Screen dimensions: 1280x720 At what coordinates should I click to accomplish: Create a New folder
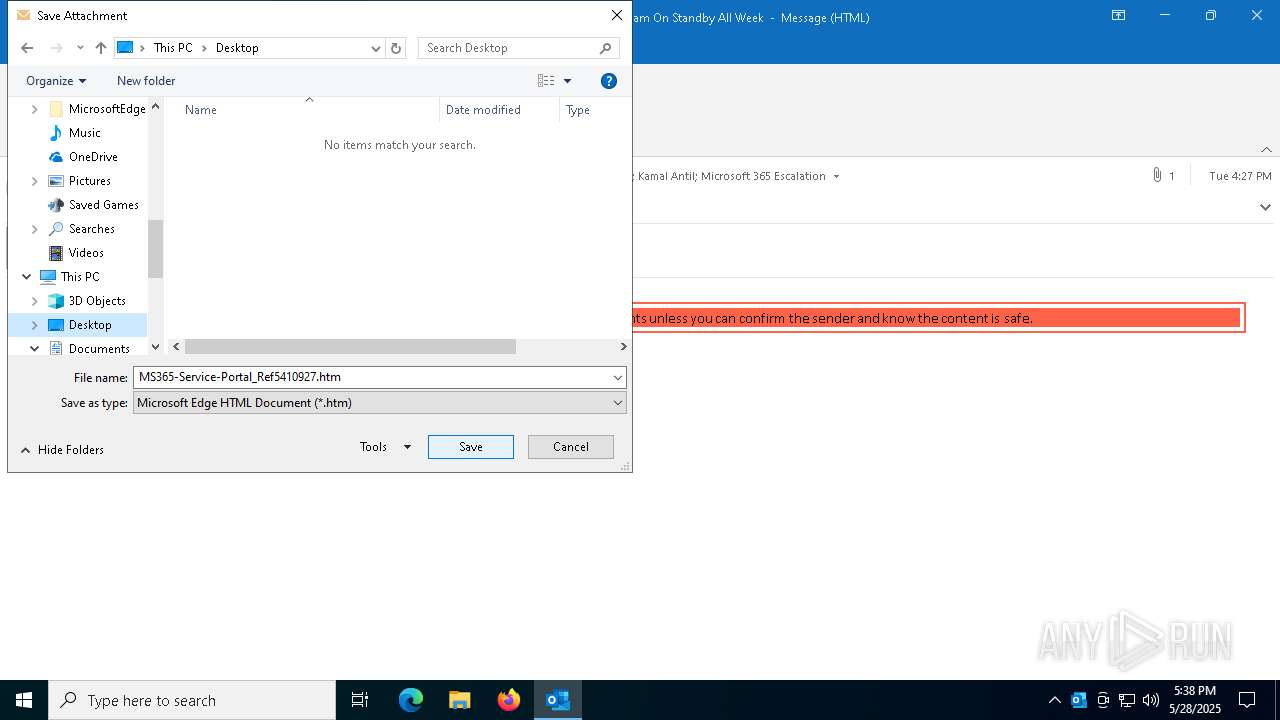146,81
